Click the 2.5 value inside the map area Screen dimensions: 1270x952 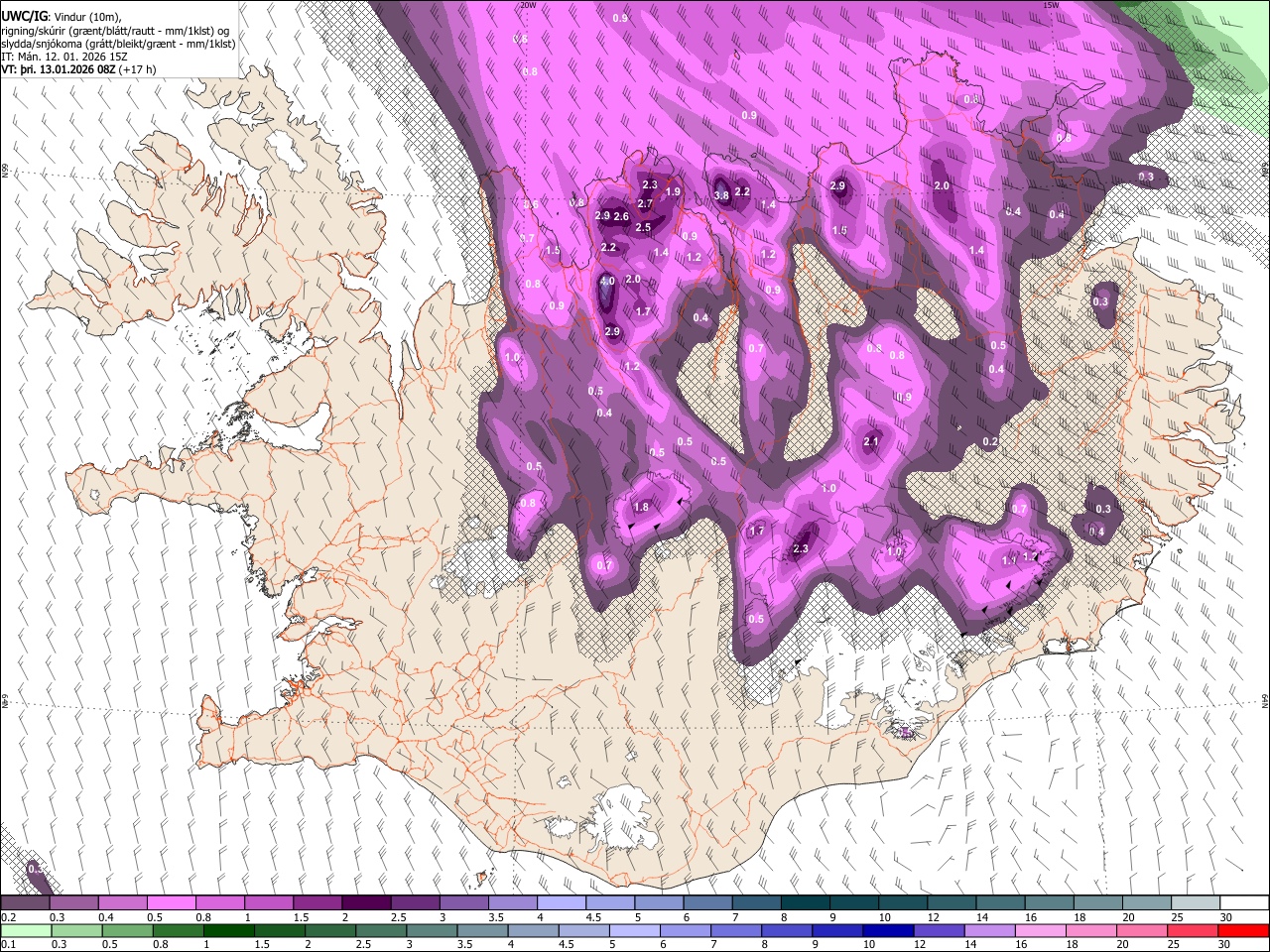click(x=643, y=228)
